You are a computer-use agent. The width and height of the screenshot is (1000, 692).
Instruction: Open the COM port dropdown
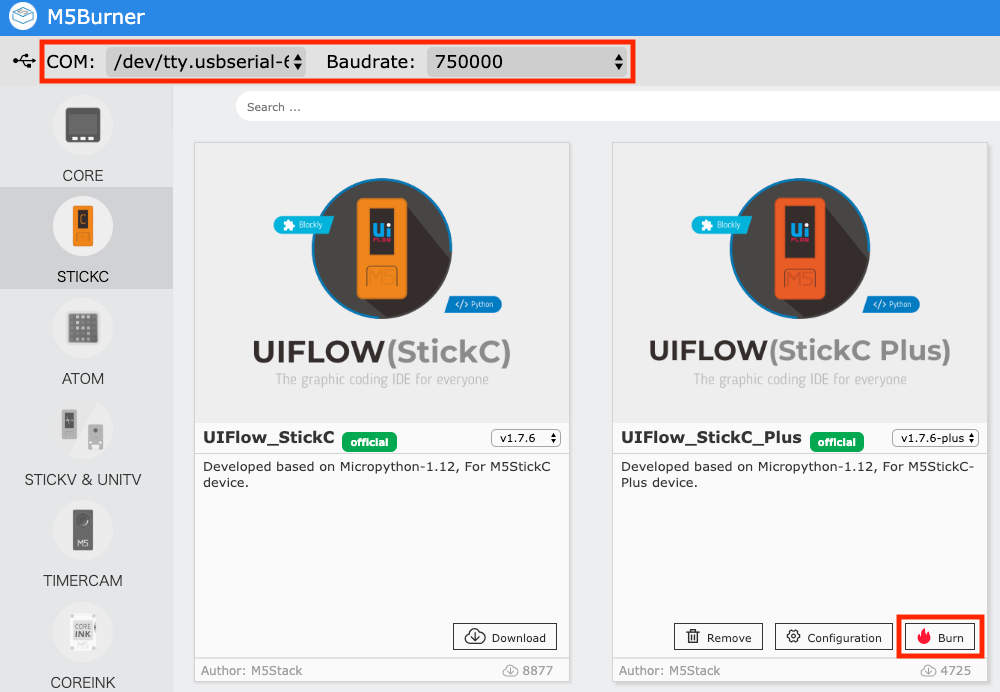(206, 62)
